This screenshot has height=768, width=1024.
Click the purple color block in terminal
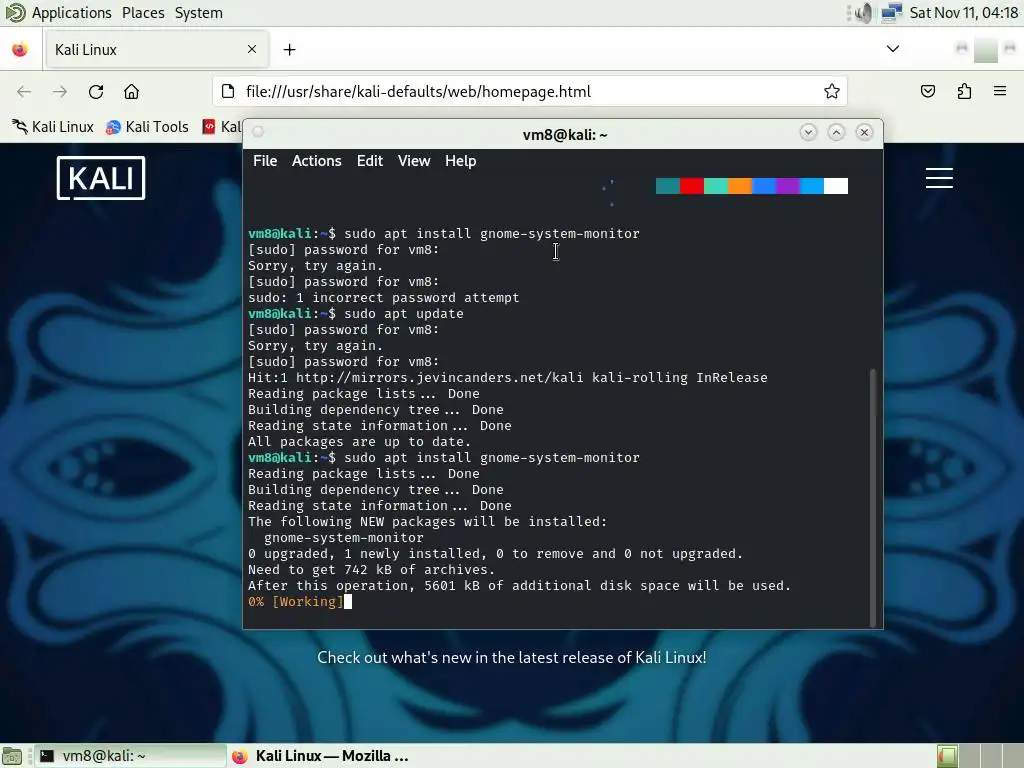pyautogui.click(x=788, y=186)
